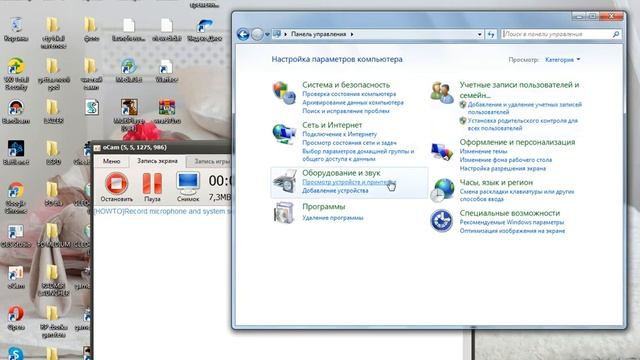Select the Google Chrome desktop shortcut

point(16,198)
